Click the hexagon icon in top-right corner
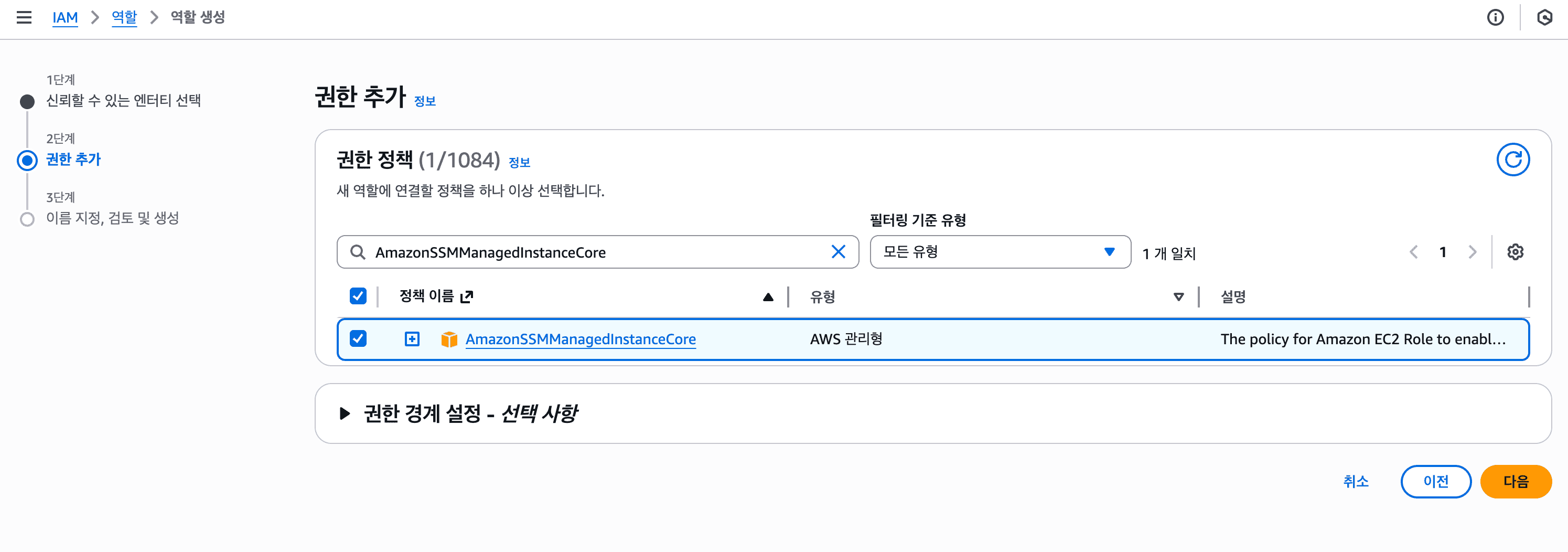The width and height of the screenshot is (1568, 552). pos(1544,17)
